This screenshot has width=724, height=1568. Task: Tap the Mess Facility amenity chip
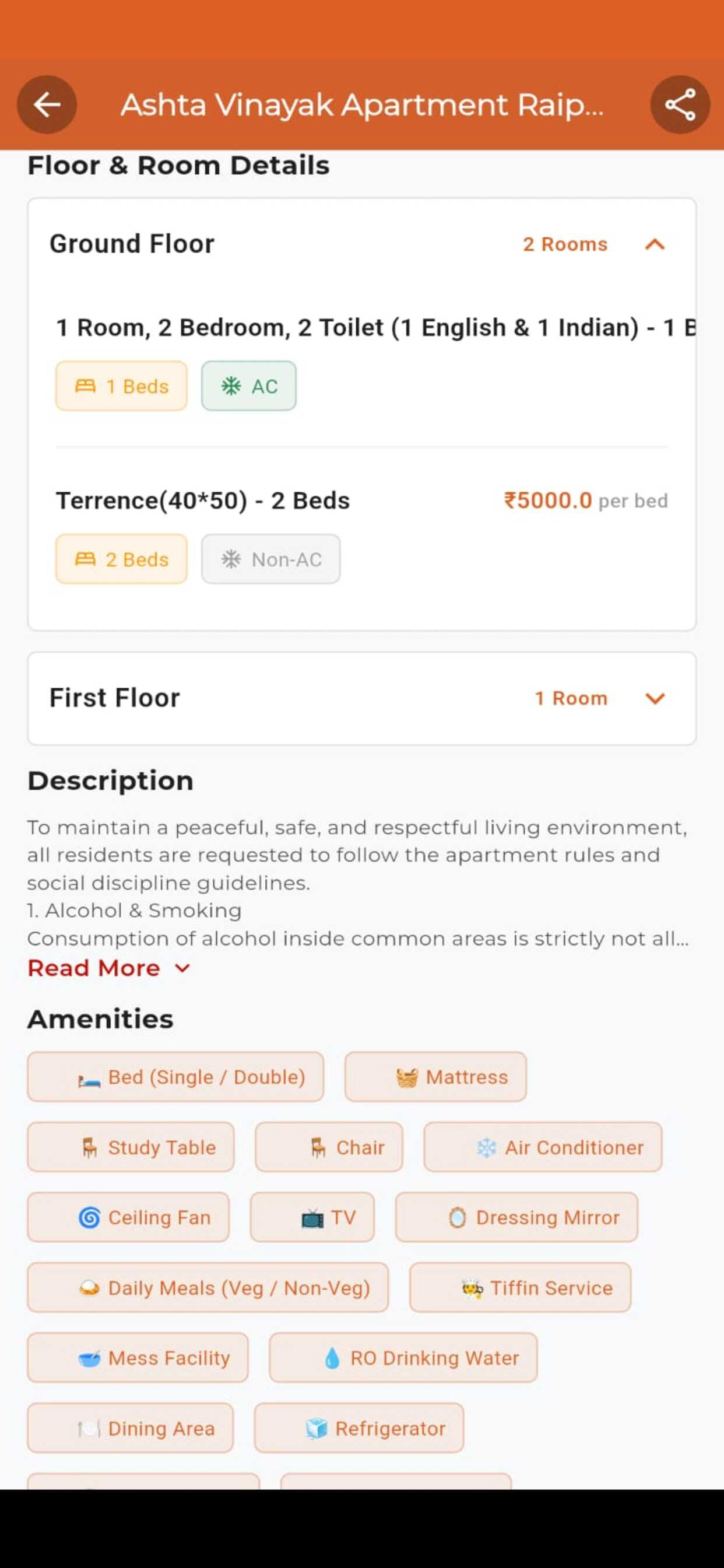[138, 1358]
